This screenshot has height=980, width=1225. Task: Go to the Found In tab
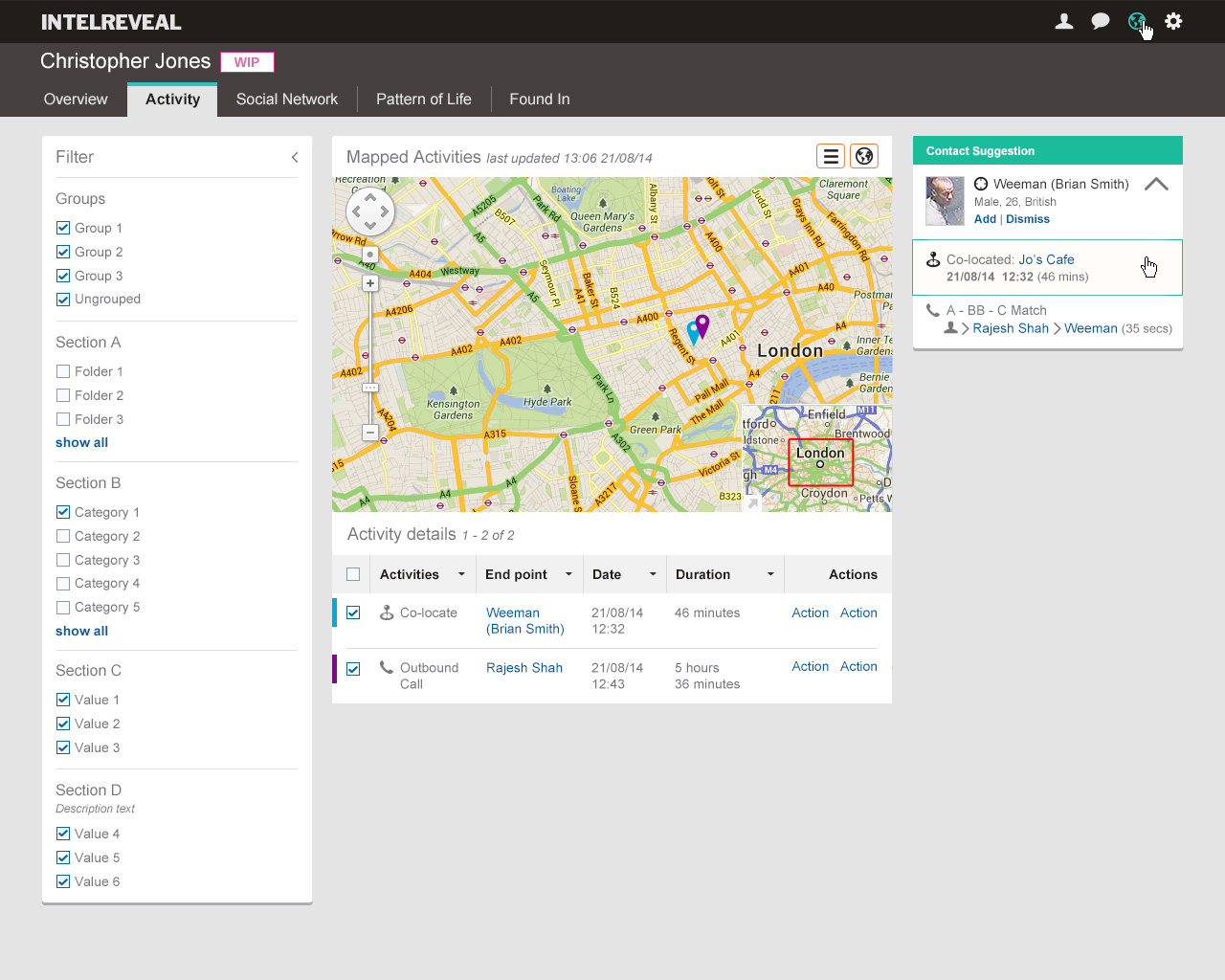[540, 100]
